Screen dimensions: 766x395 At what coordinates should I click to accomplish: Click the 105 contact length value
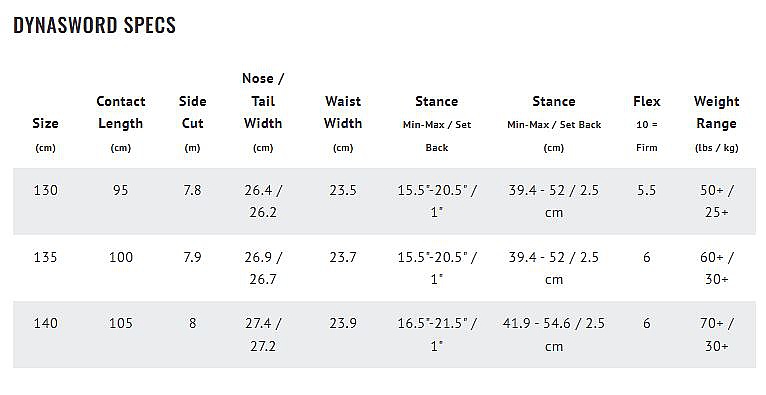click(121, 323)
